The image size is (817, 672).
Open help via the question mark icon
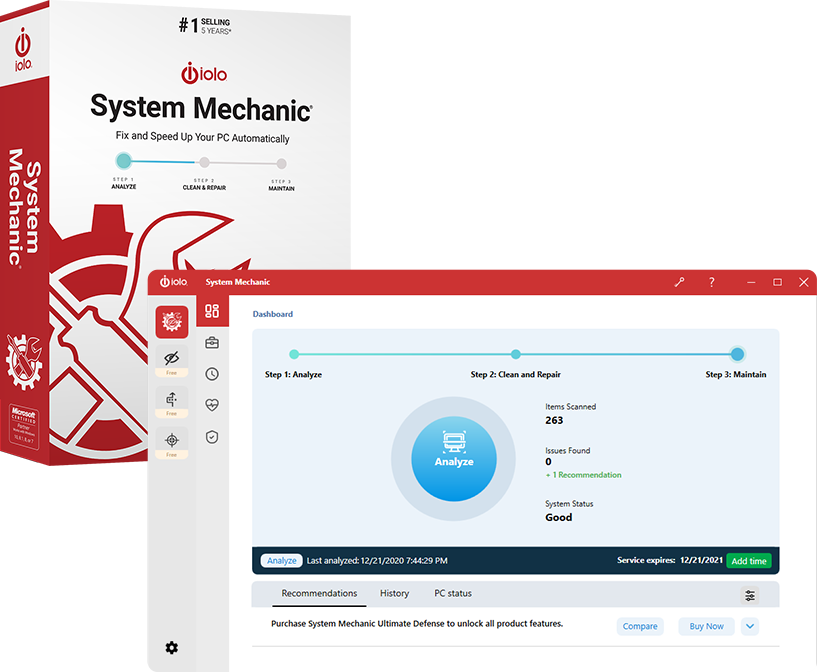[x=712, y=282]
